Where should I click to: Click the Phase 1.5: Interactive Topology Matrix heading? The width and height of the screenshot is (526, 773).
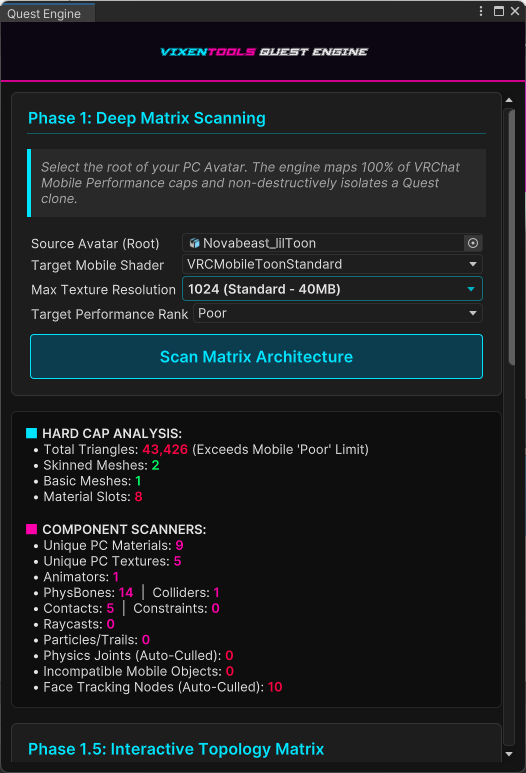pyautogui.click(x=176, y=749)
